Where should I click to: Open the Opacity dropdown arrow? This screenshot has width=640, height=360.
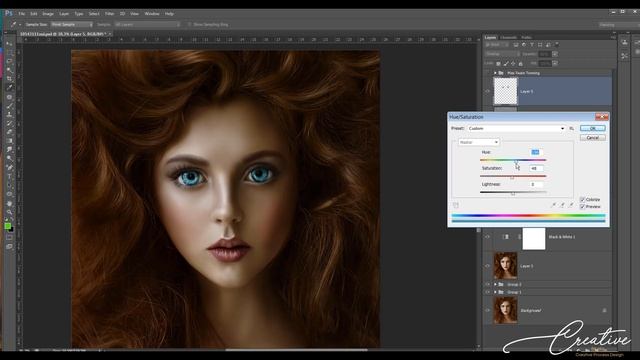(x=555, y=54)
